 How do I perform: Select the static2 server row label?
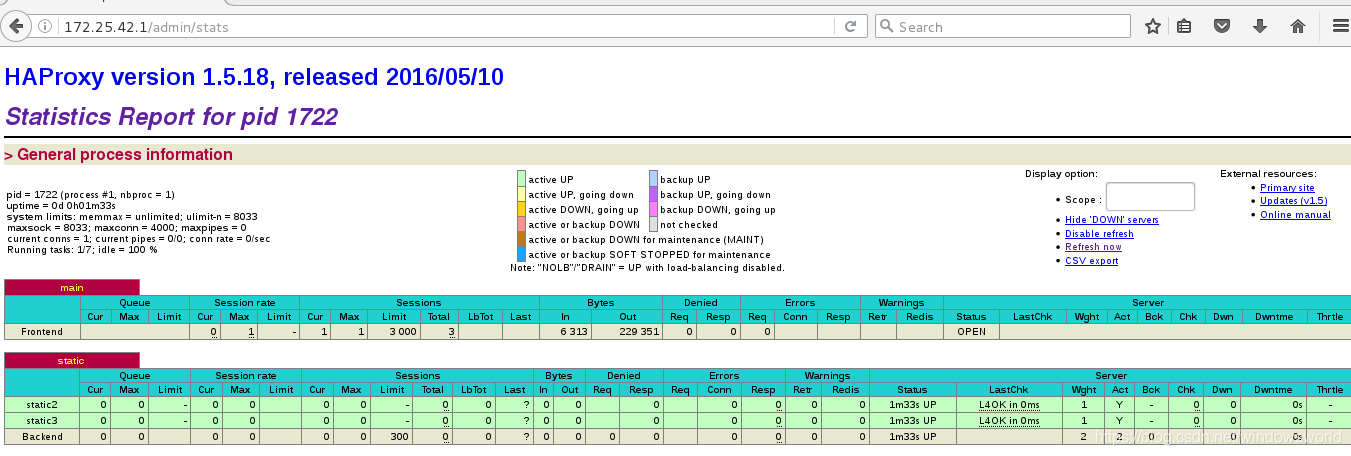click(x=42, y=404)
